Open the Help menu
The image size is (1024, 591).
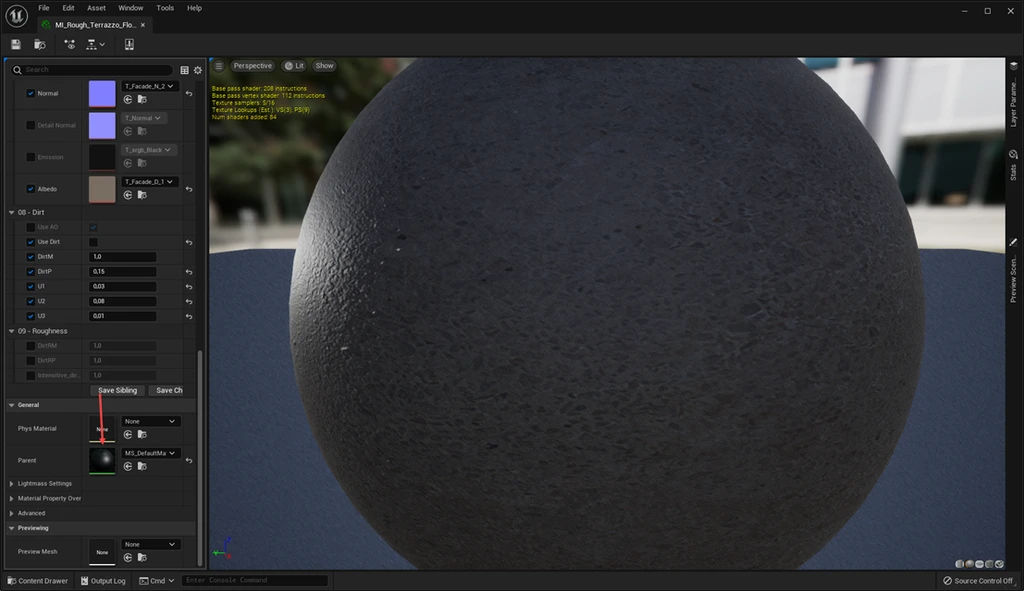[195, 8]
